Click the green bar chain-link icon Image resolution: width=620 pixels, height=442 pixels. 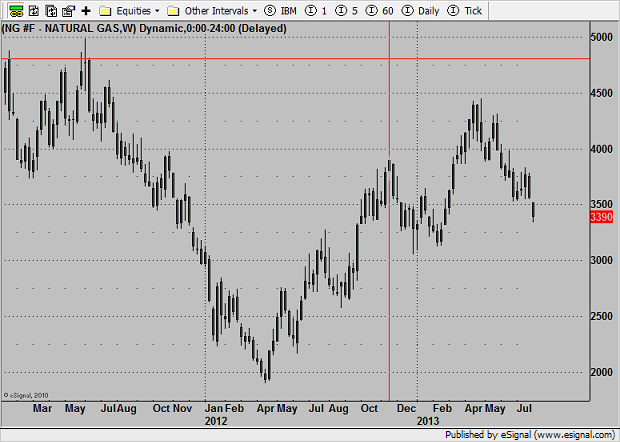pos(16,11)
